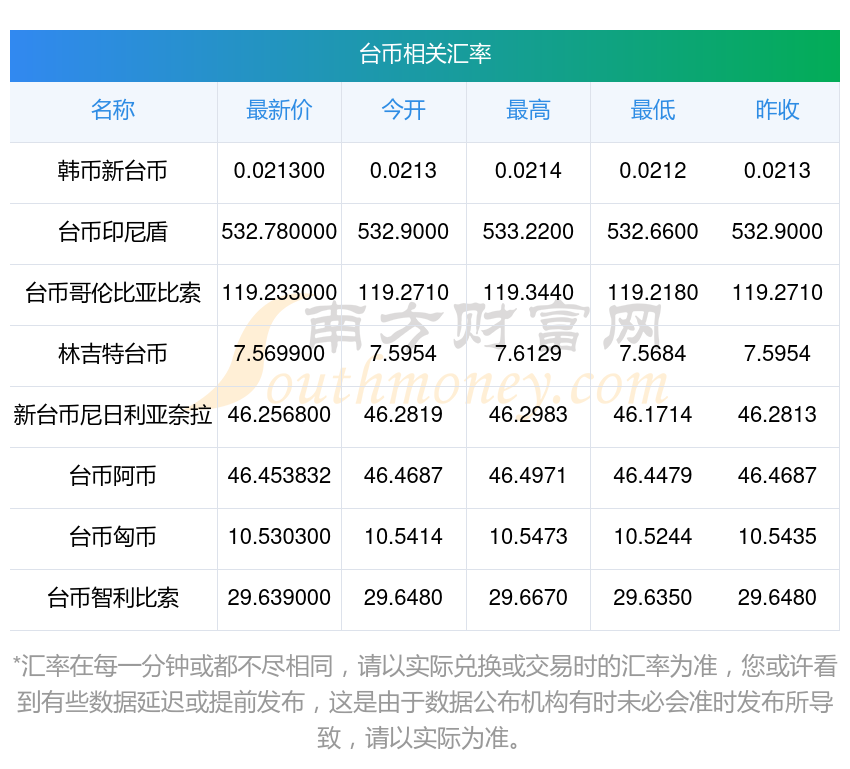Select the 最低 column header
The image size is (850, 769).
(x=653, y=111)
